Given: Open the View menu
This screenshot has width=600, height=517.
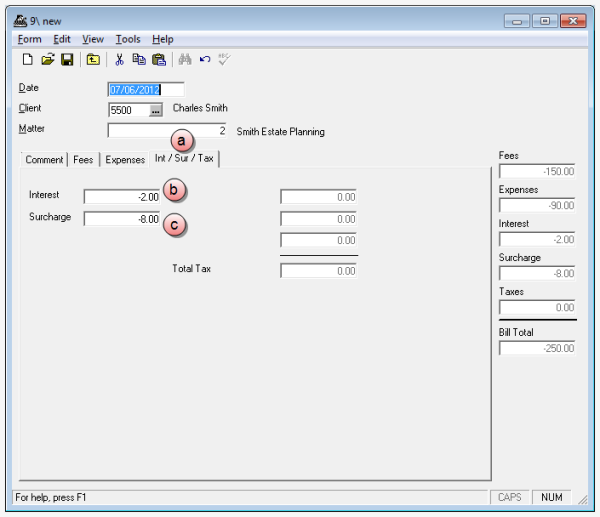Looking at the screenshot, I should (92, 39).
